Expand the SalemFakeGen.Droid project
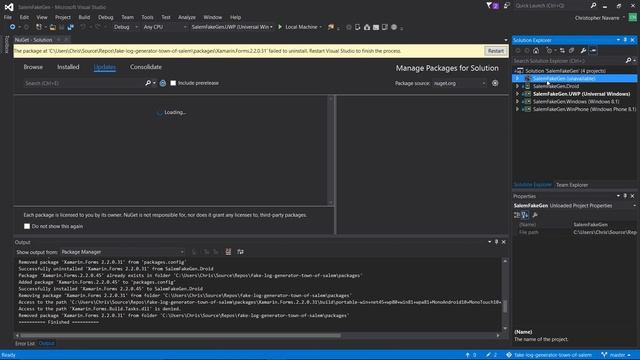640x360 pixels. [517, 86]
